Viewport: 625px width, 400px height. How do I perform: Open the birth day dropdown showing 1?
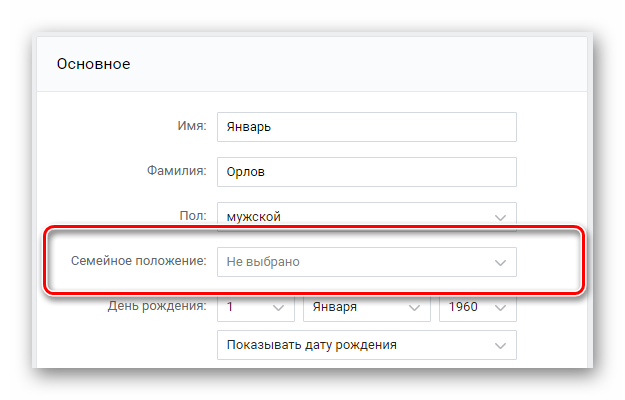(256, 307)
